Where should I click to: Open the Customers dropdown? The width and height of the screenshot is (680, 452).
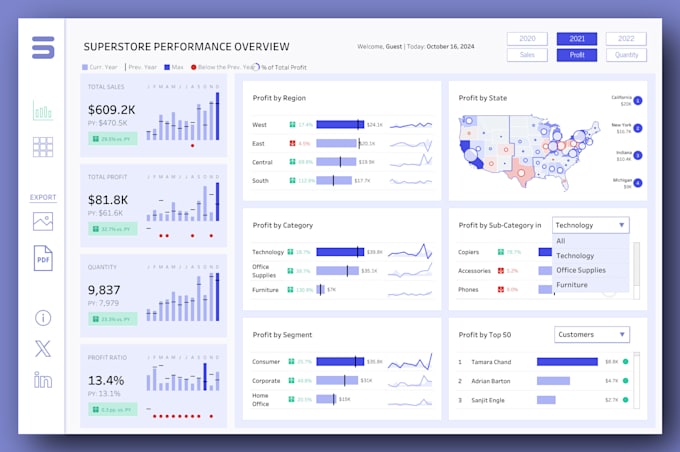pos(592,334)
